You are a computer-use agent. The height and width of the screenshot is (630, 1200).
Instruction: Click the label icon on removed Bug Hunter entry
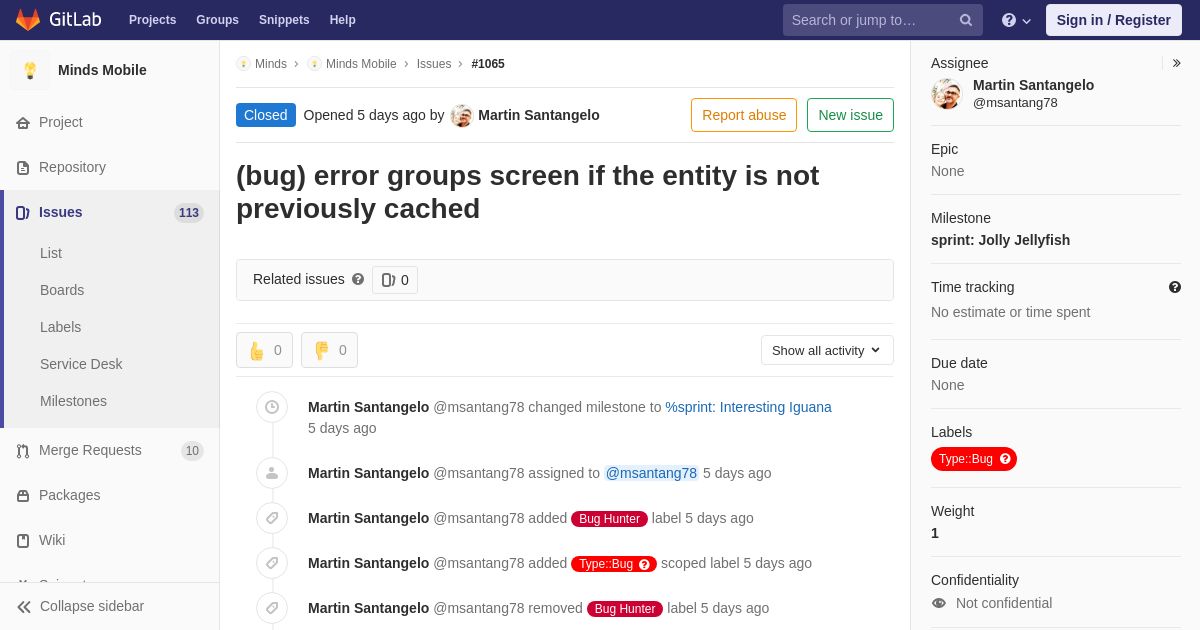click(272, 608)
